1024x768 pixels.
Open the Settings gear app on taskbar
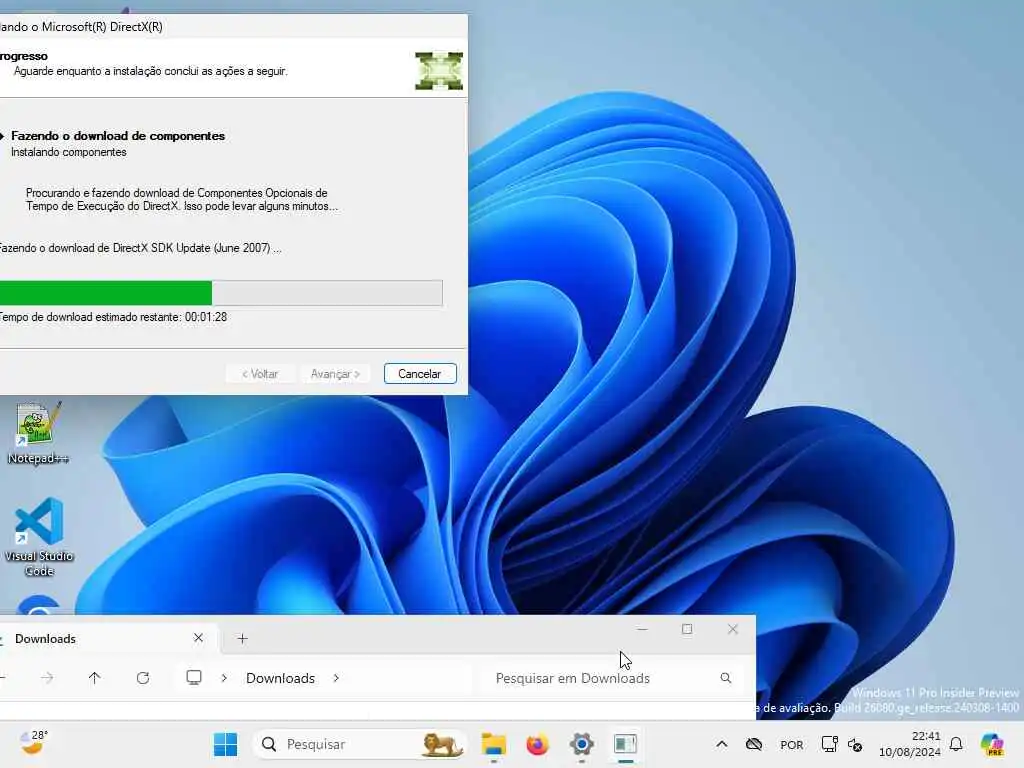[581, 744]
